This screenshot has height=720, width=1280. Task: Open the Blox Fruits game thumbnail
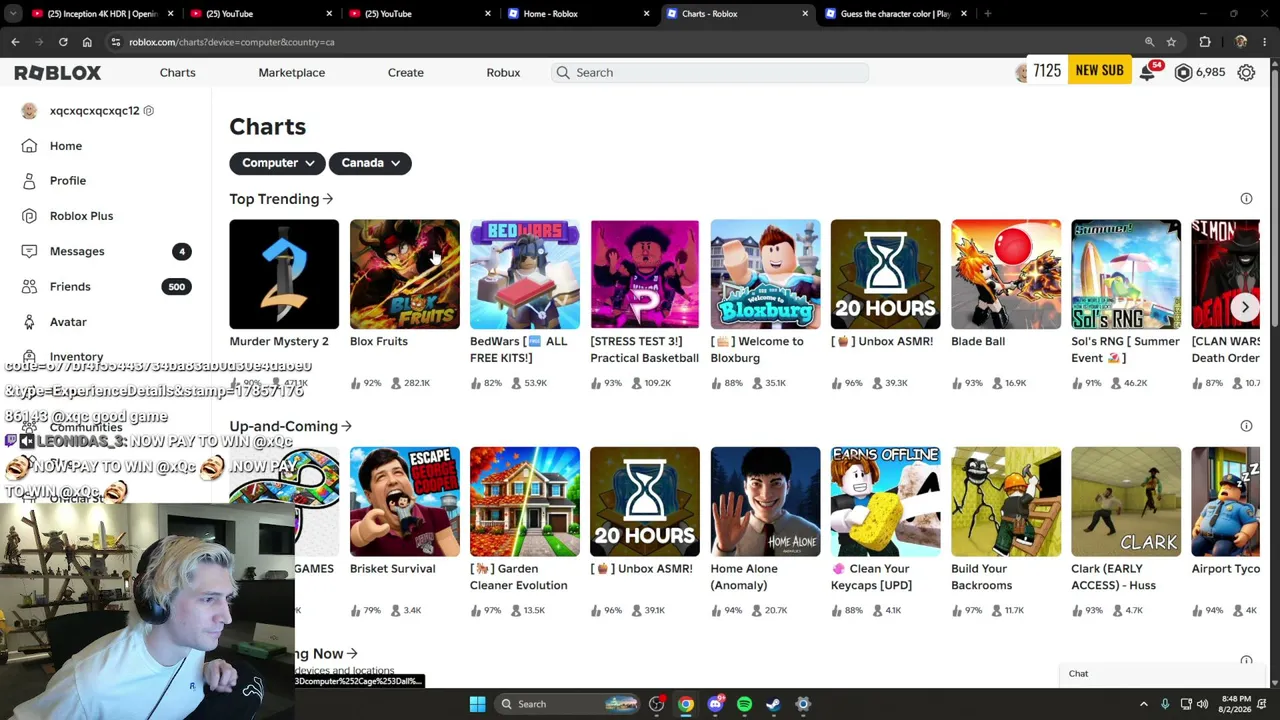(x=404, y=274)
